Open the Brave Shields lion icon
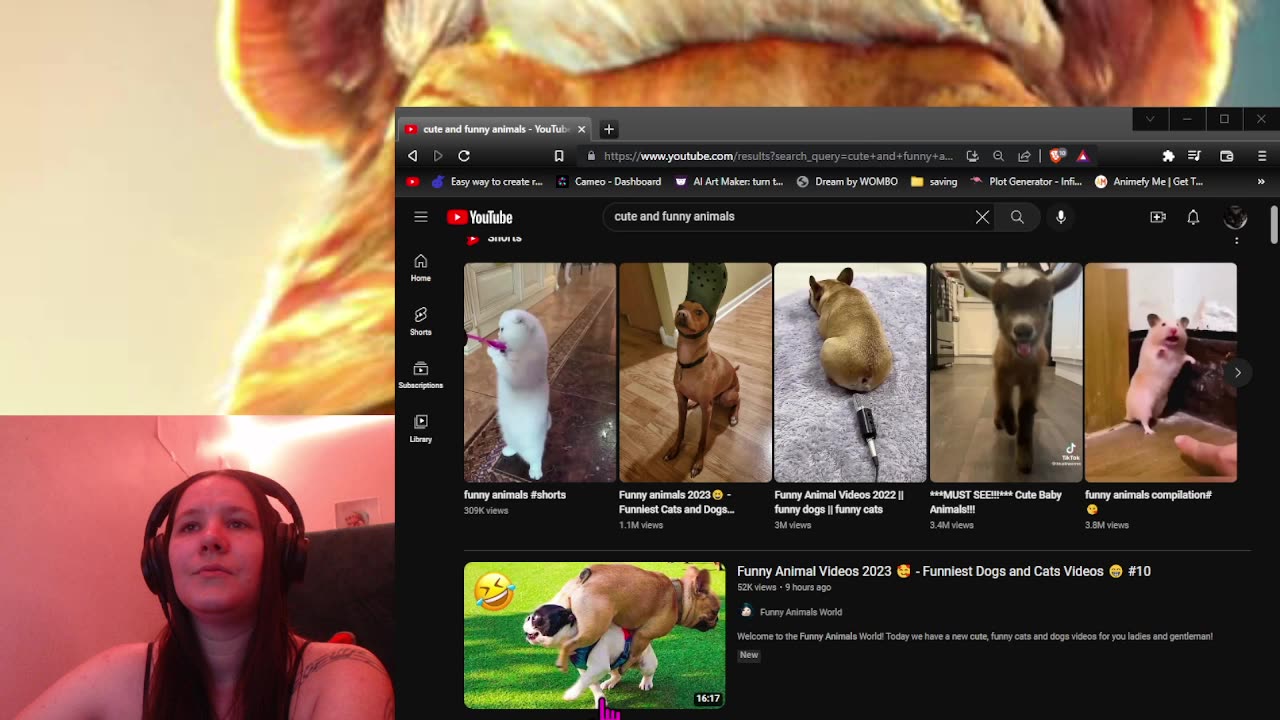The height and width of the screenshot is (720, 1280). [x=1058, y=156]
